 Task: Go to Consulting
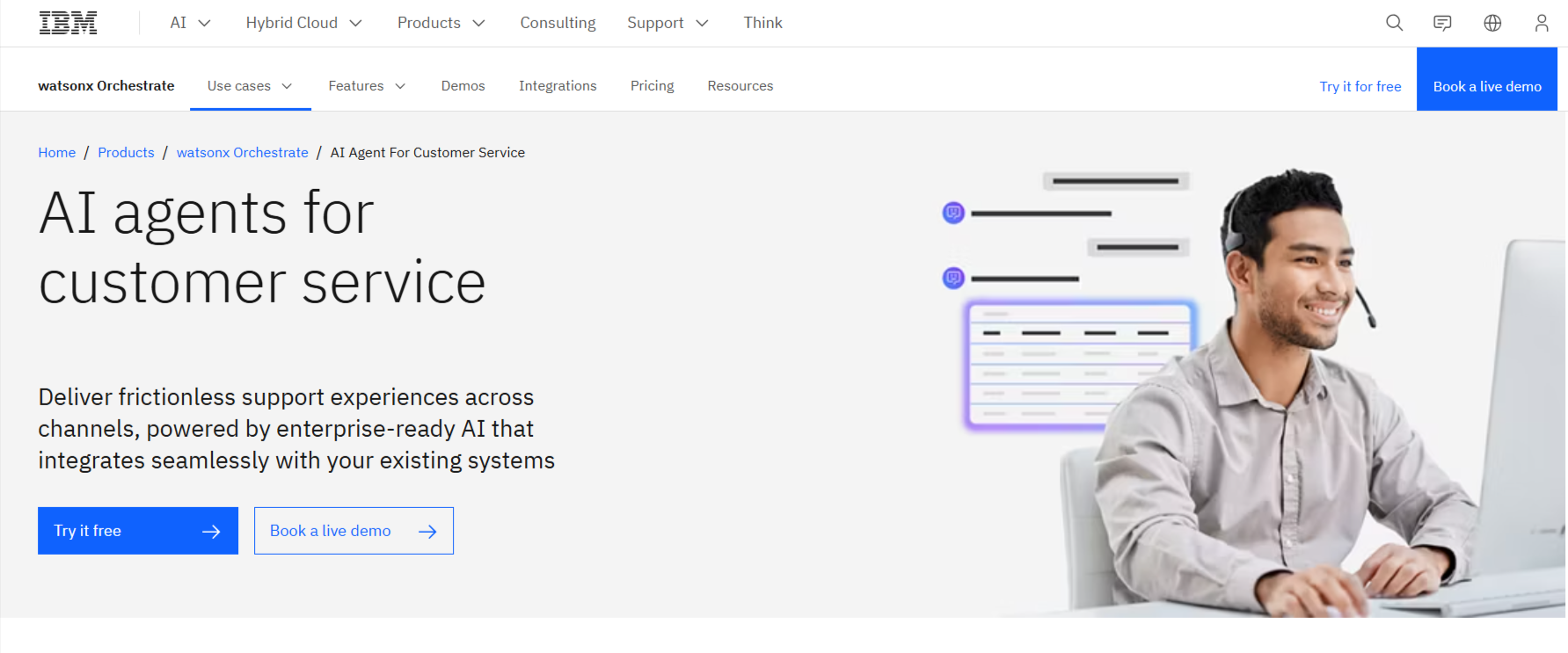click(x=558, y=23)
